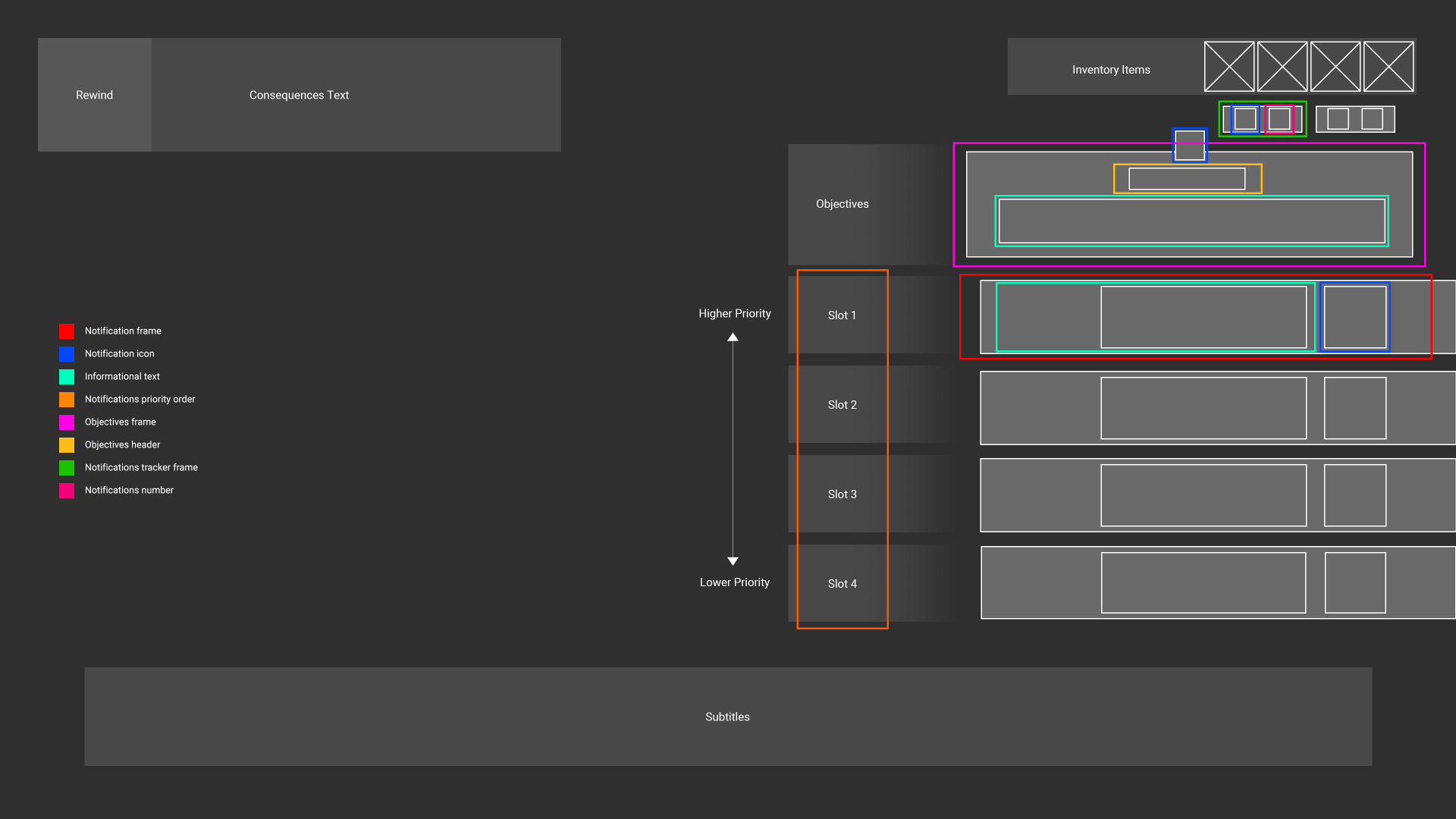Click blue icon box above objectives frame

(1190, 145)
